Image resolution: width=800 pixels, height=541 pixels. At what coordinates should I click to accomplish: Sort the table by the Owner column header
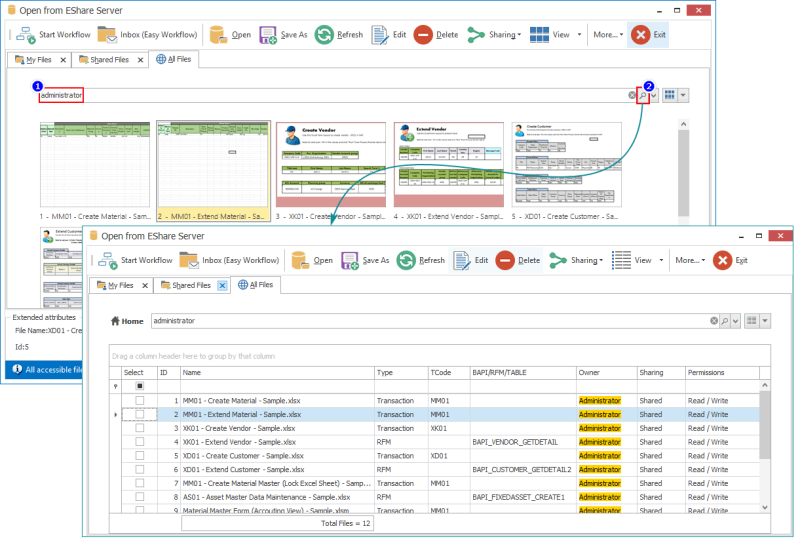coord(589,372)
